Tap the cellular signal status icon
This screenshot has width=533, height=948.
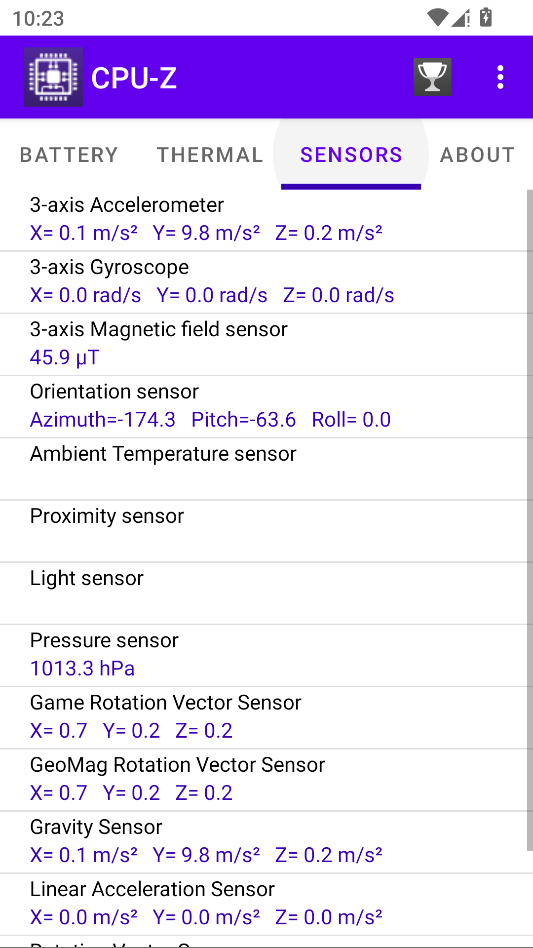(461, 18)
